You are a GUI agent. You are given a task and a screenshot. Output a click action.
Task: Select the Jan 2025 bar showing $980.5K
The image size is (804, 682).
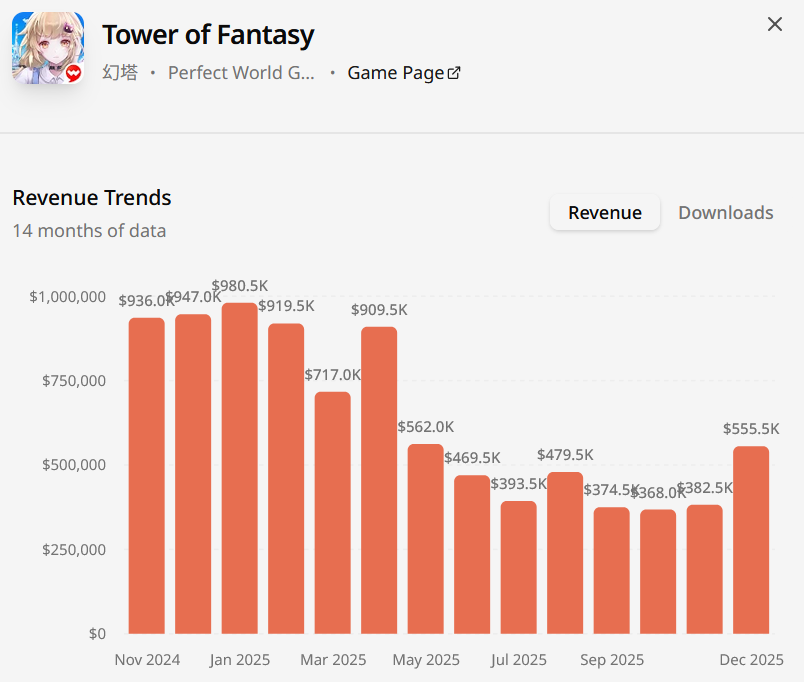click(240, 468)
